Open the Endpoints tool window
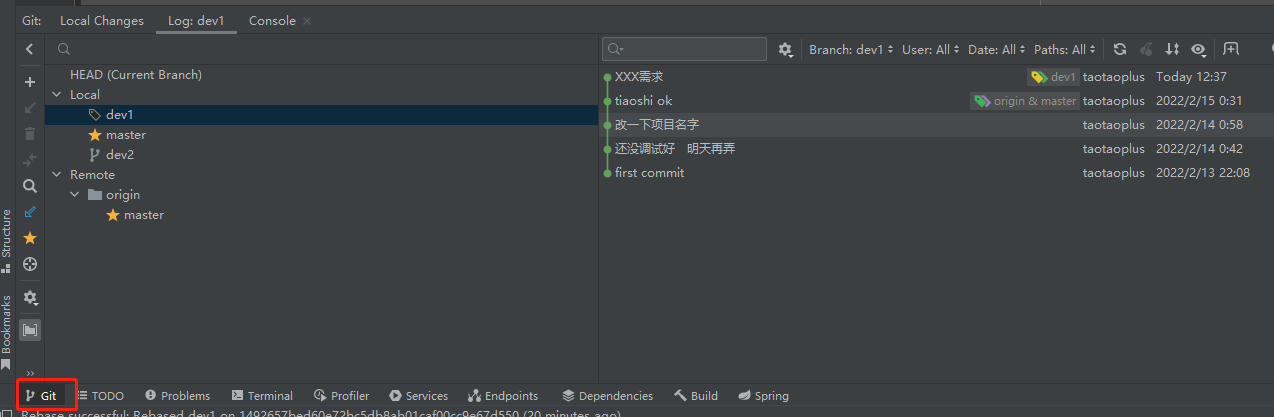The height and width of the screenshot is (417, 1274). pyautogui.click(x=503, y=396)
